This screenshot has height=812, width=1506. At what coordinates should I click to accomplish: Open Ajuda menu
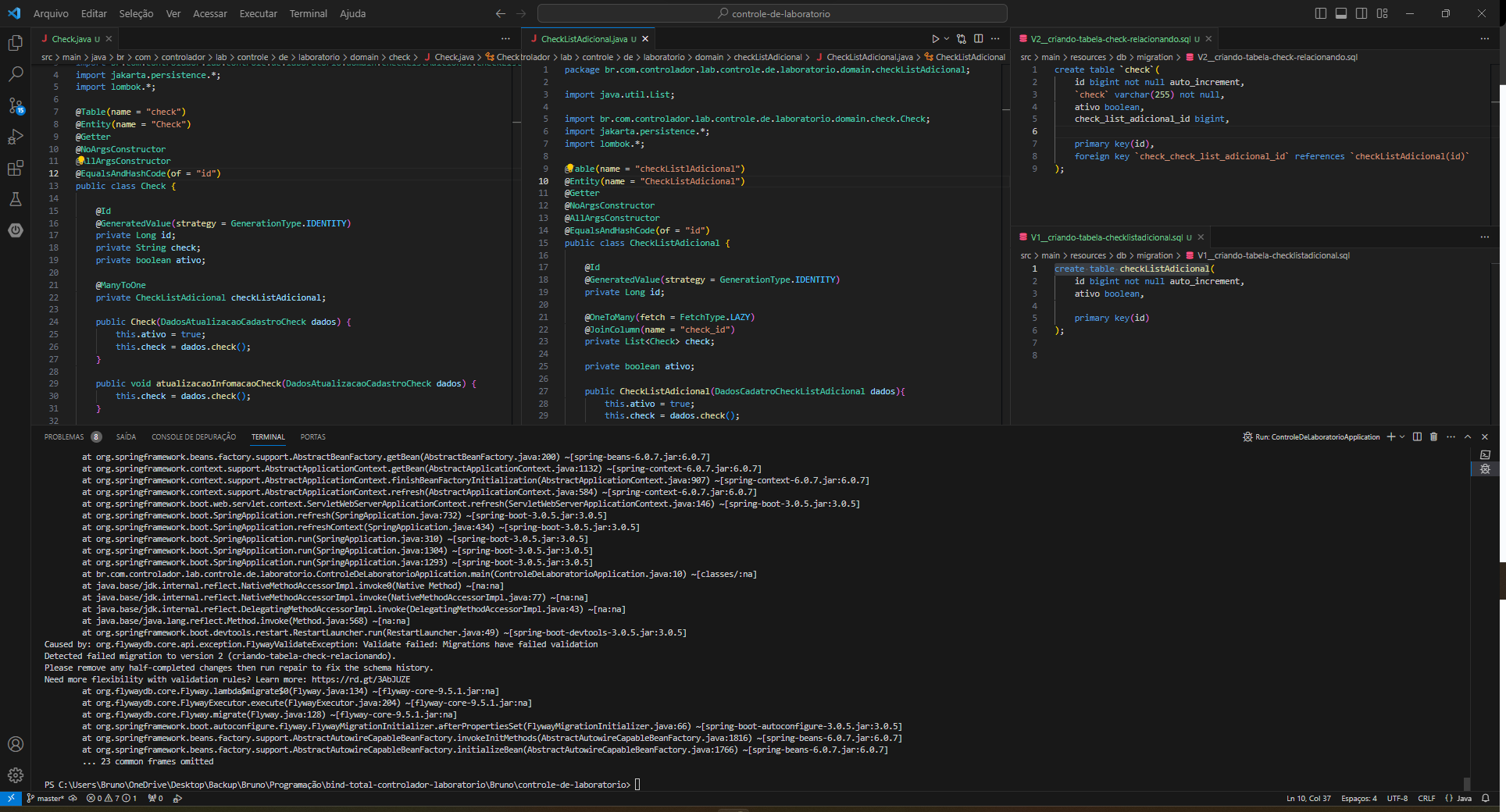coord(352,13)
